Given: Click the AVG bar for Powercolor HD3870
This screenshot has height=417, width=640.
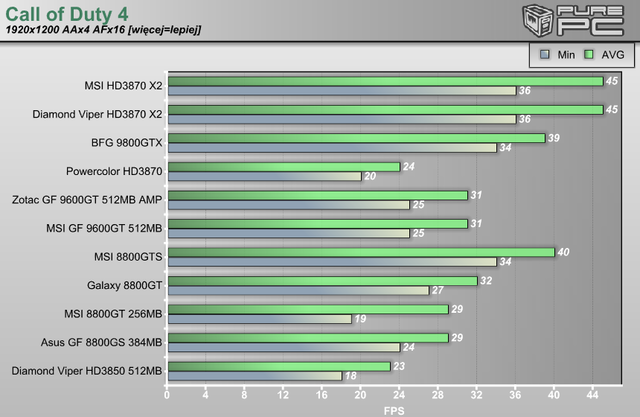Looking at the screenshot, I should click(284, 167).
